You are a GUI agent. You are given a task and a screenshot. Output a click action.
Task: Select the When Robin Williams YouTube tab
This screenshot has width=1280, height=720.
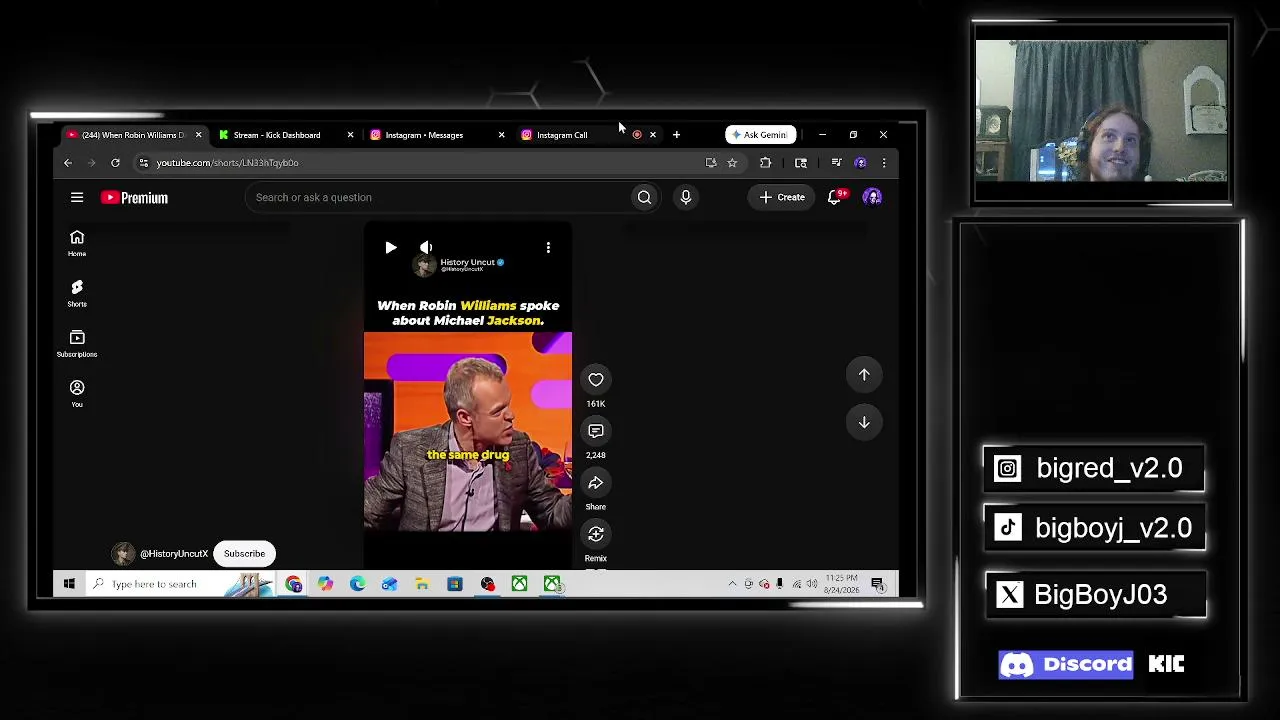[x=134, y=135]
